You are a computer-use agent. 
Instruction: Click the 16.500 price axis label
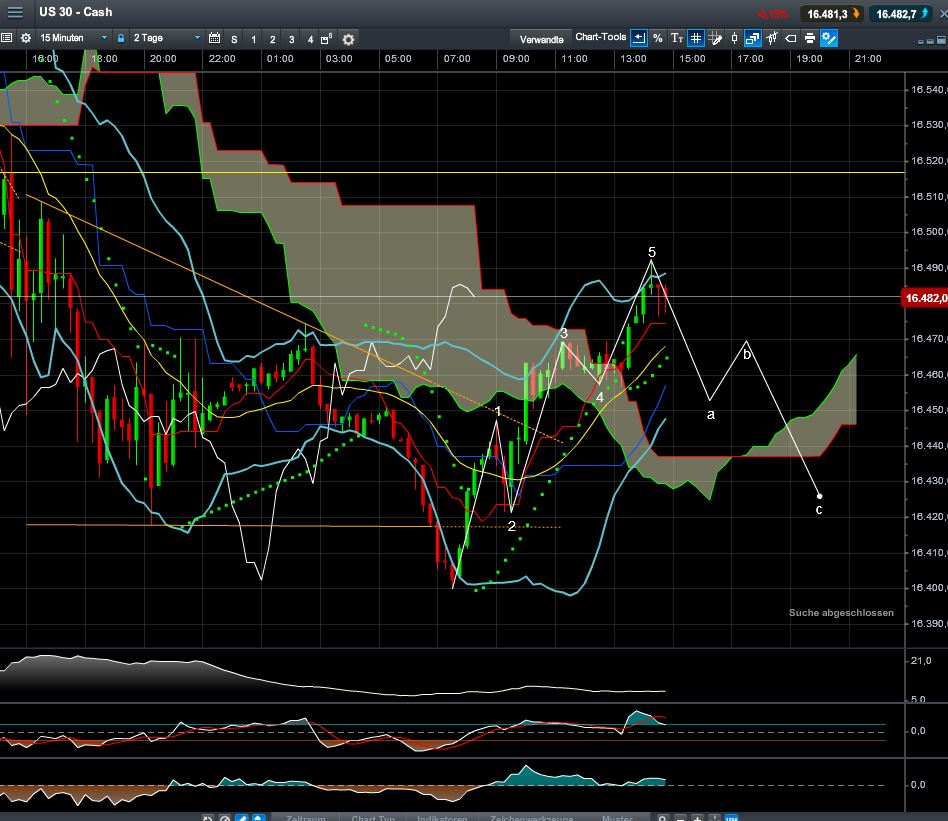point(927,232)
